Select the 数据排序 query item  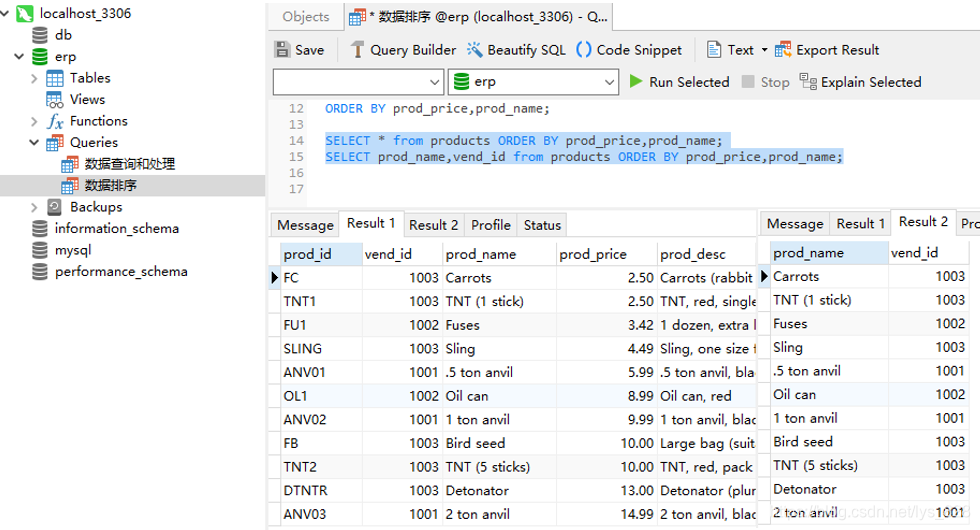(111, 186)
